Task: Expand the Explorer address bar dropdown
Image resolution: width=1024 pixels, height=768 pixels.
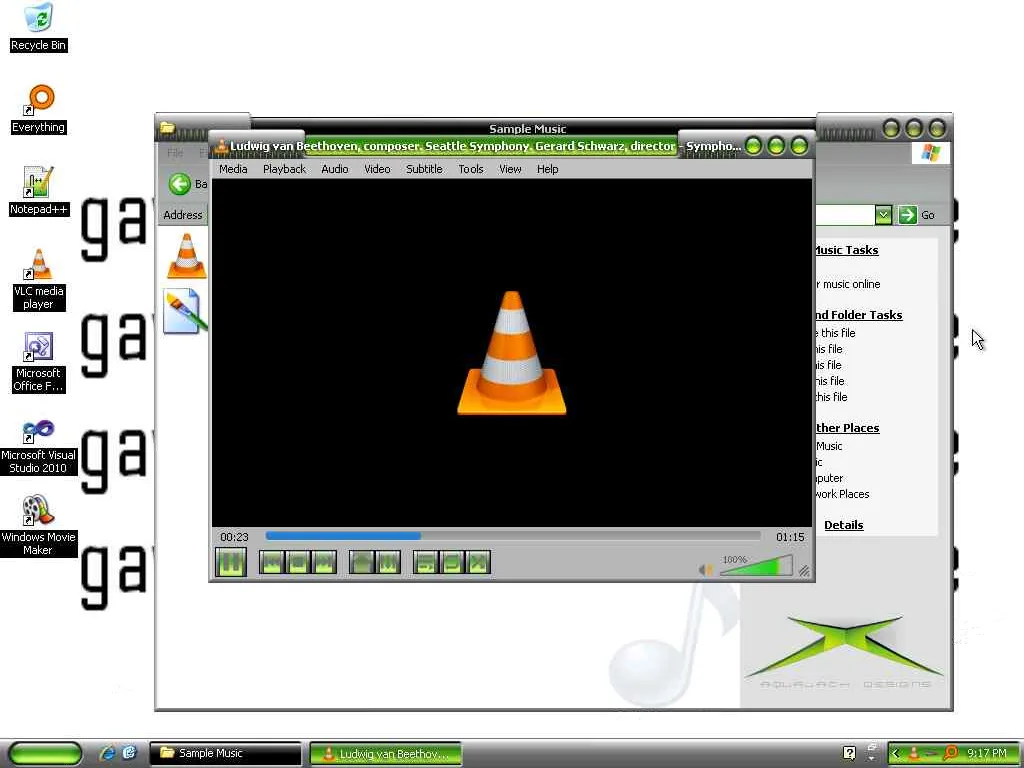Action: pyautogui.click(x=883, y=215)
